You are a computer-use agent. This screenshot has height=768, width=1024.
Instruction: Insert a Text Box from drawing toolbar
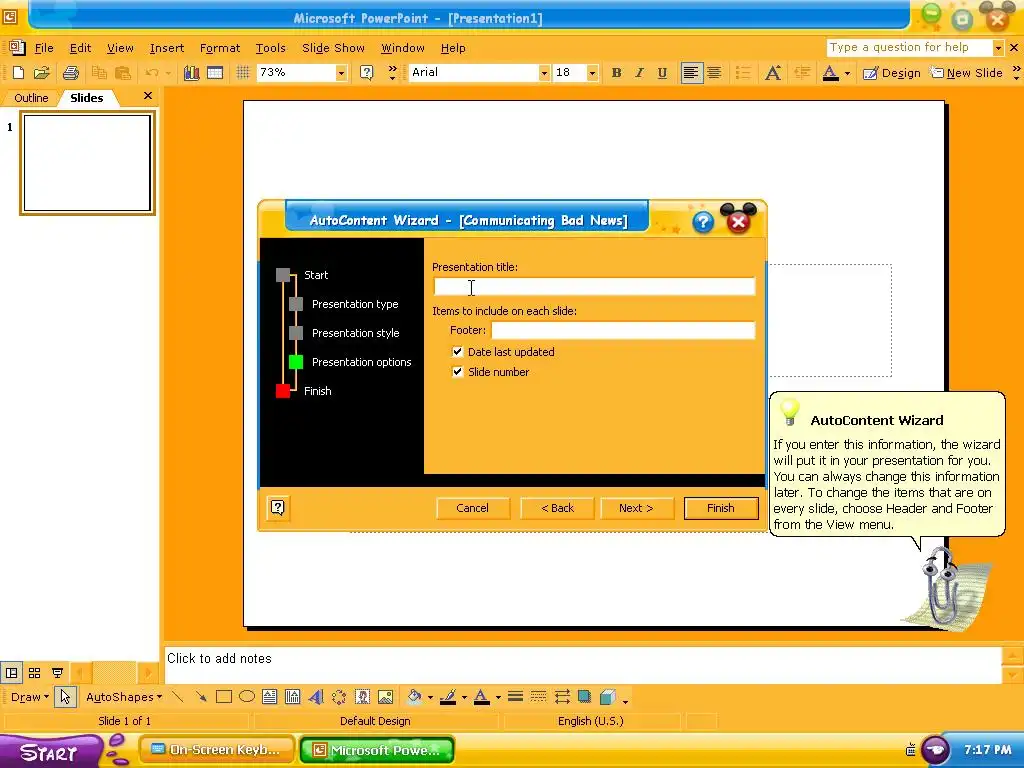tap(270, 697)
